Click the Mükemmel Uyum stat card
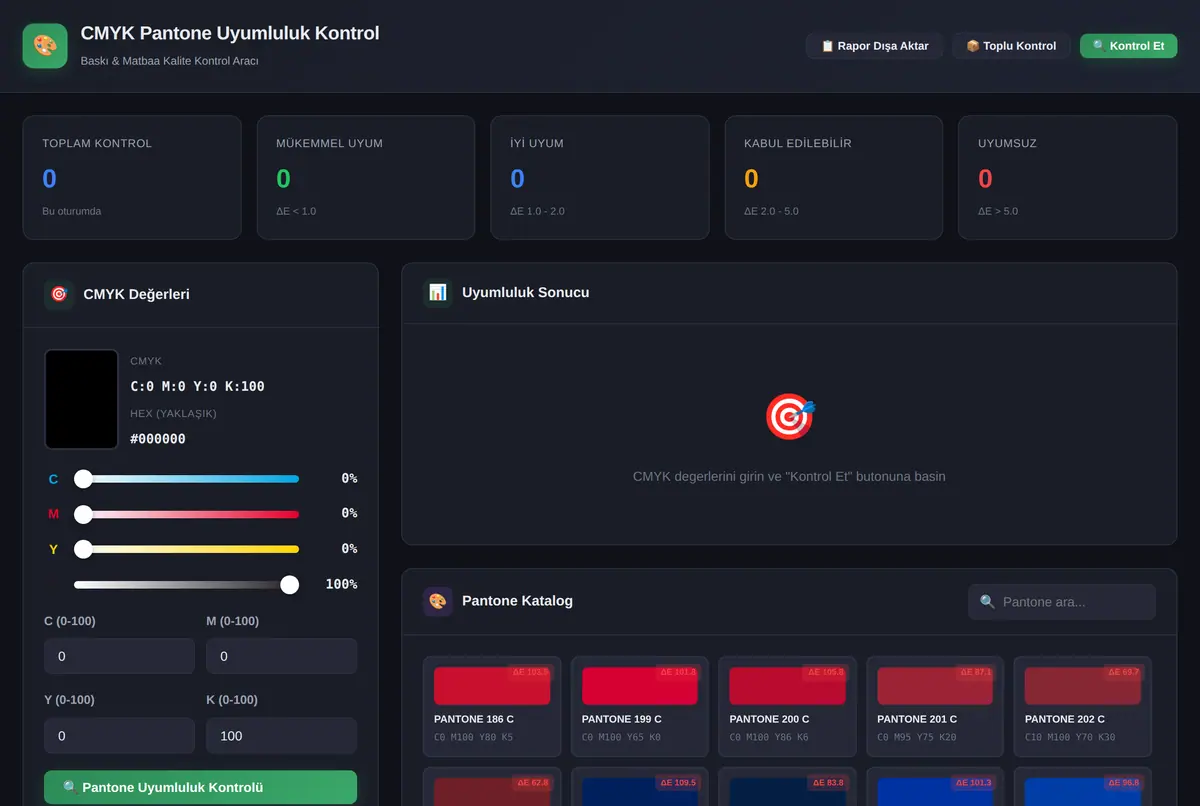 pos(366,177)
